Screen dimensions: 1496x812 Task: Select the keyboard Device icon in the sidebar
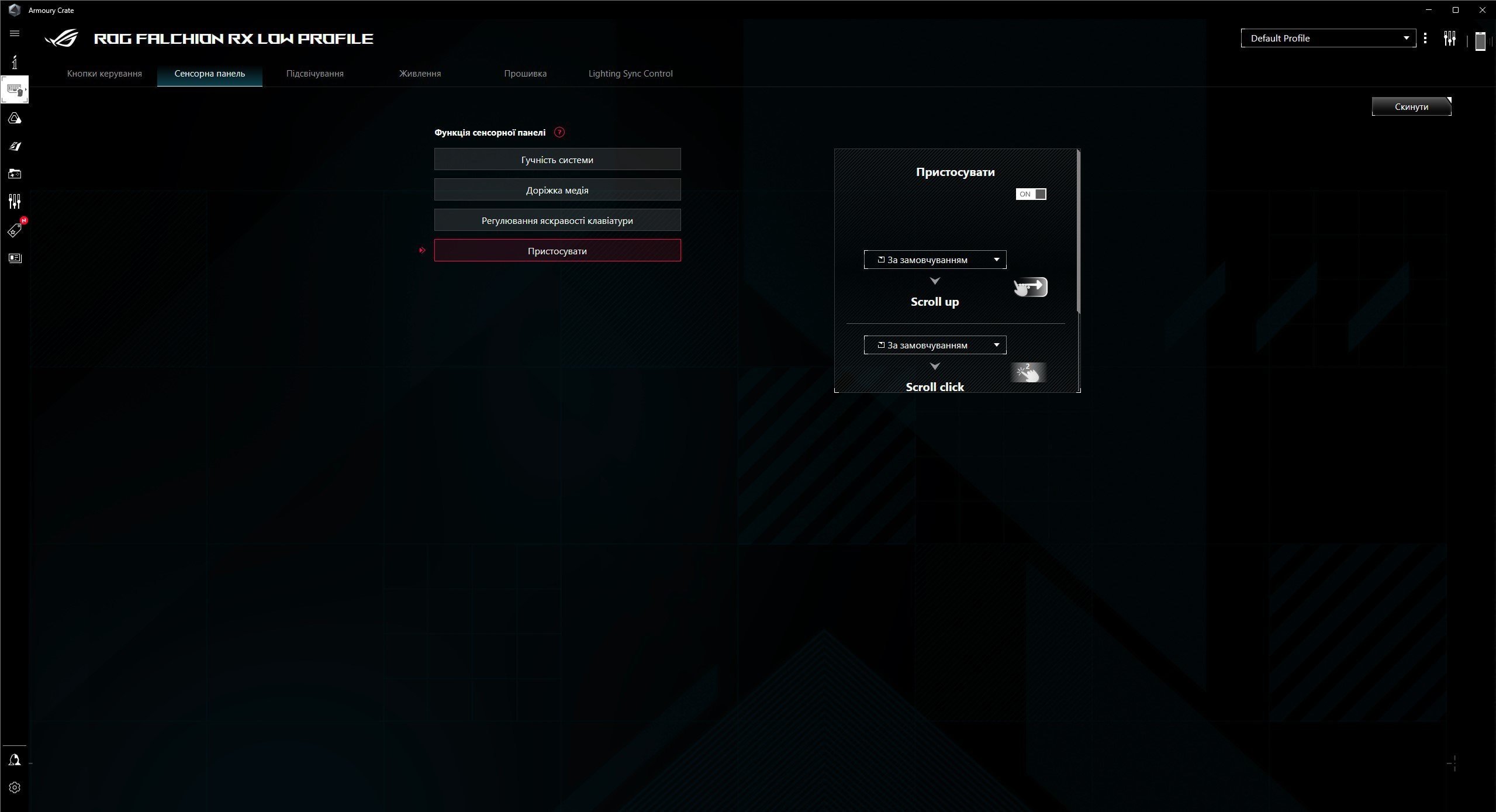pyautogui.click(x=15, y=90)
